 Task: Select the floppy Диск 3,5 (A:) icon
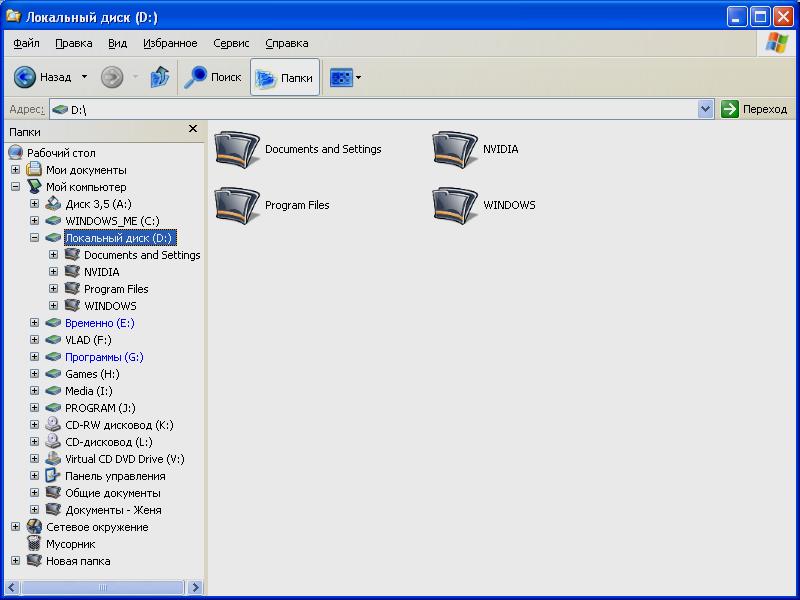pyautogui.click(x=53, y=204)
